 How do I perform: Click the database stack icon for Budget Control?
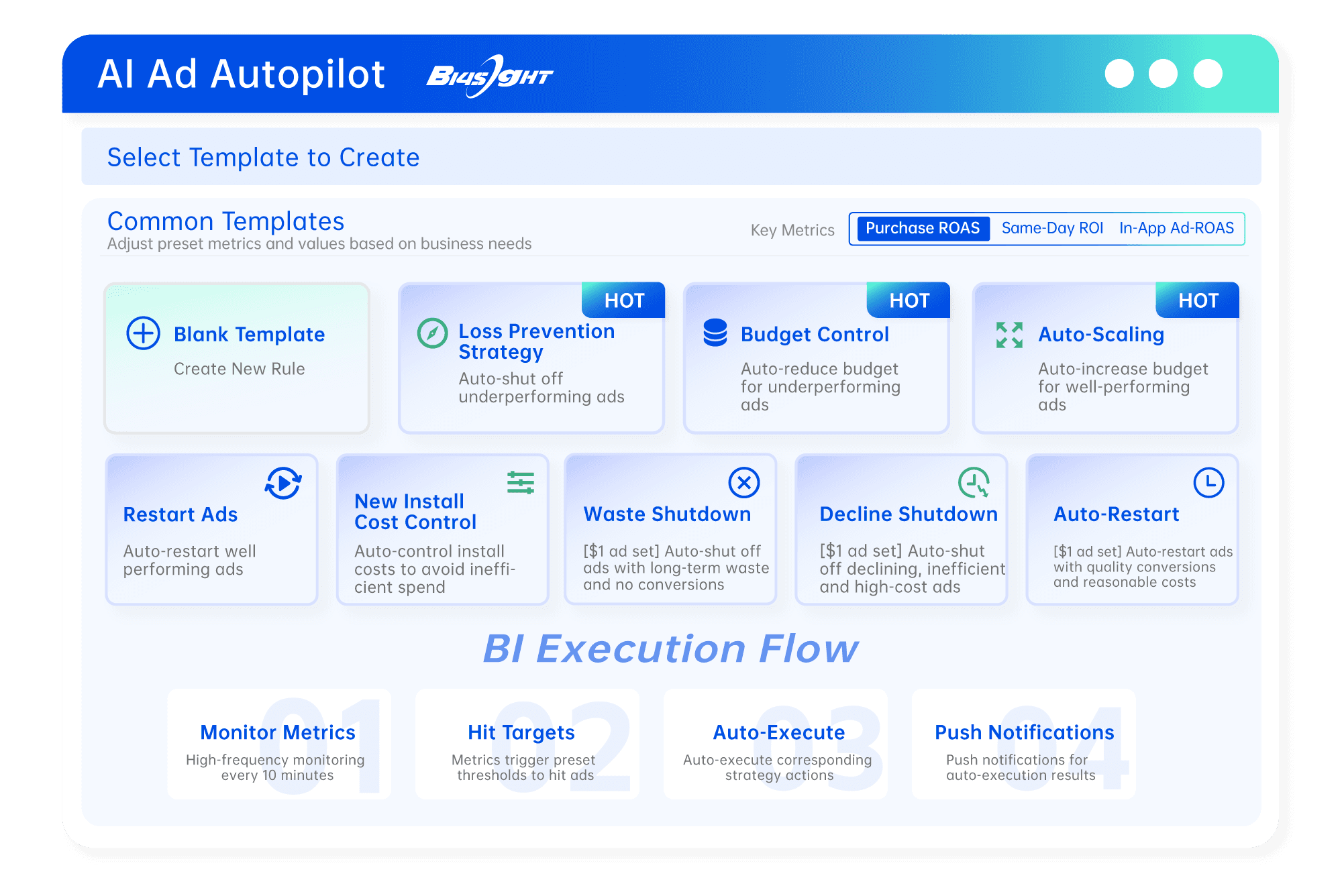point(715,333)
